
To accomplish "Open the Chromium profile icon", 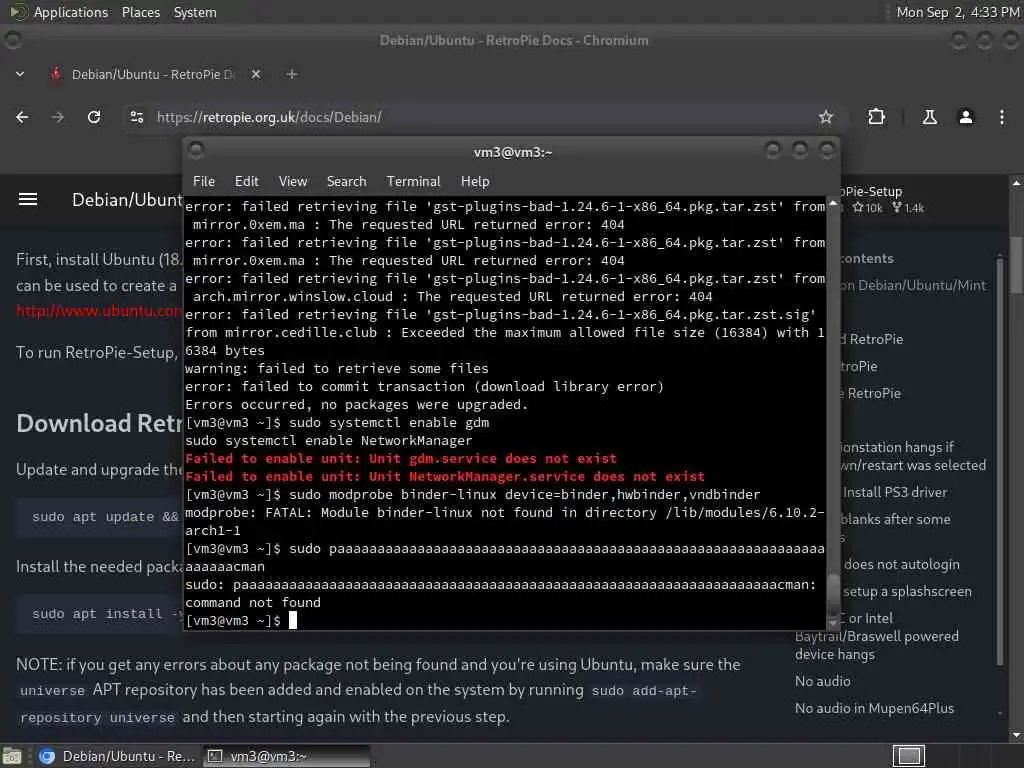I will tap(965, 117).
